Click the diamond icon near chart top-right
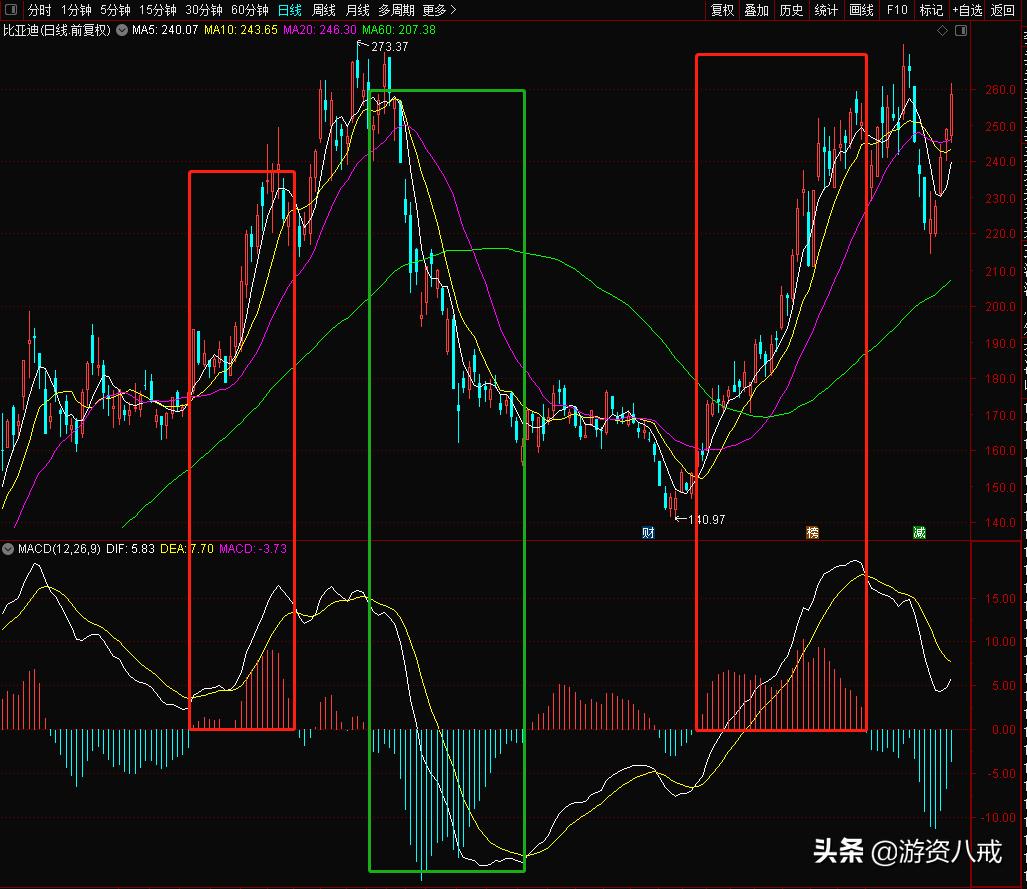Screen dimensions: 1027x889 point(943,31)
